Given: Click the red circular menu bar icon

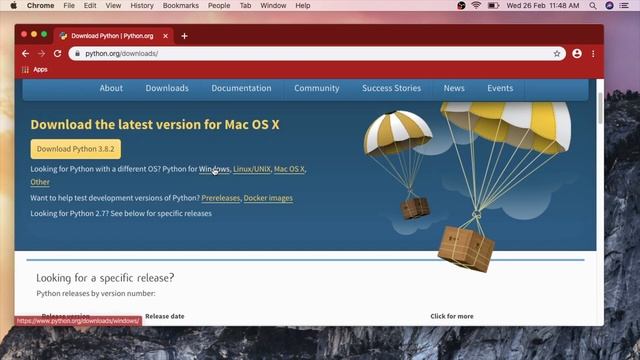Looking at the screenshot, I should tap(461, 5).
